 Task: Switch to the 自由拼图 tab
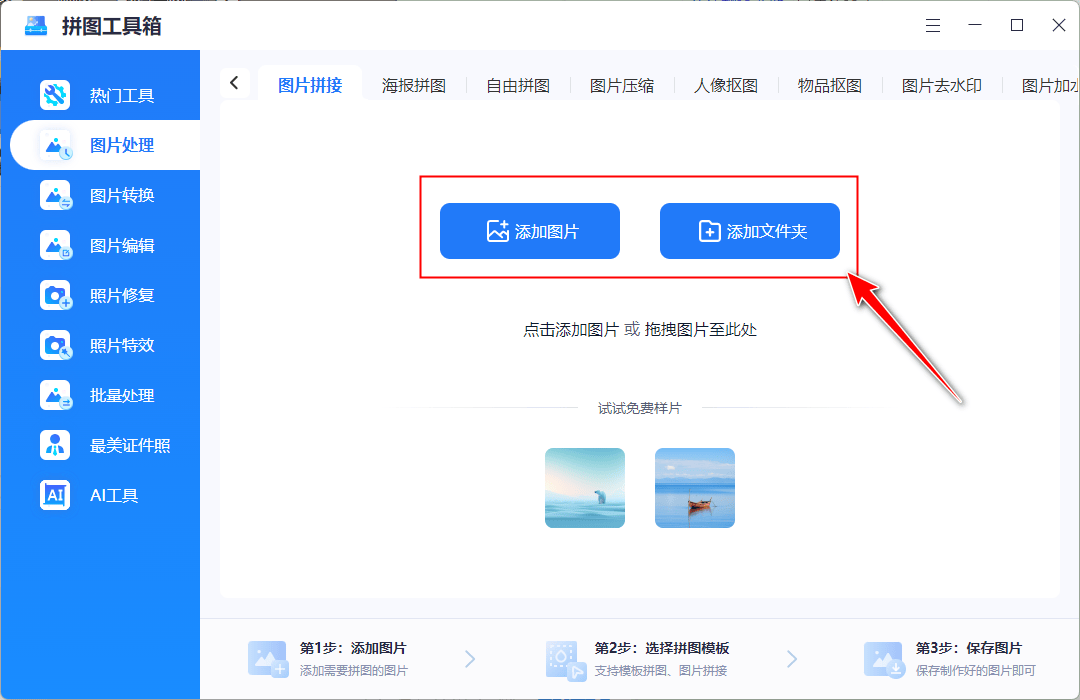coord(518,86)
